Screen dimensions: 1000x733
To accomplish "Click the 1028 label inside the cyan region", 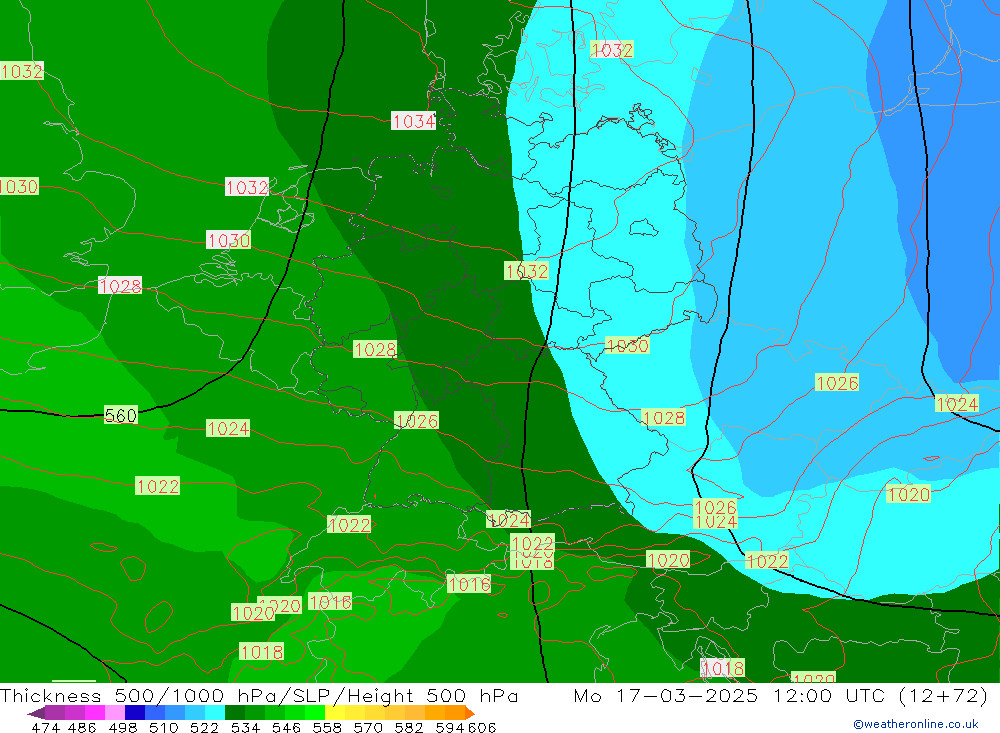I will click(x=664, y=418).
